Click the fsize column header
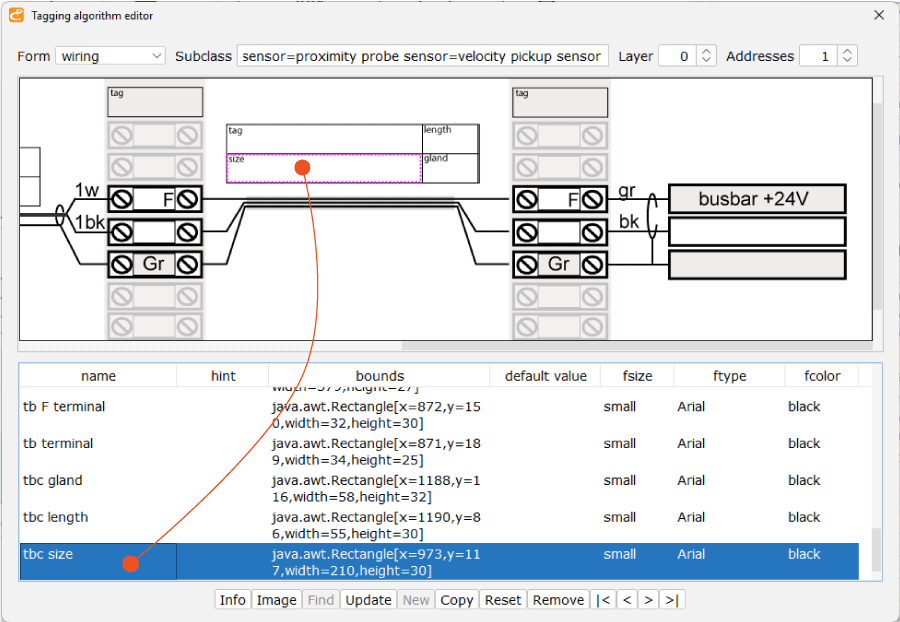Screen dimensions: 900x622 pyautogui.click(x=637, y=376)
